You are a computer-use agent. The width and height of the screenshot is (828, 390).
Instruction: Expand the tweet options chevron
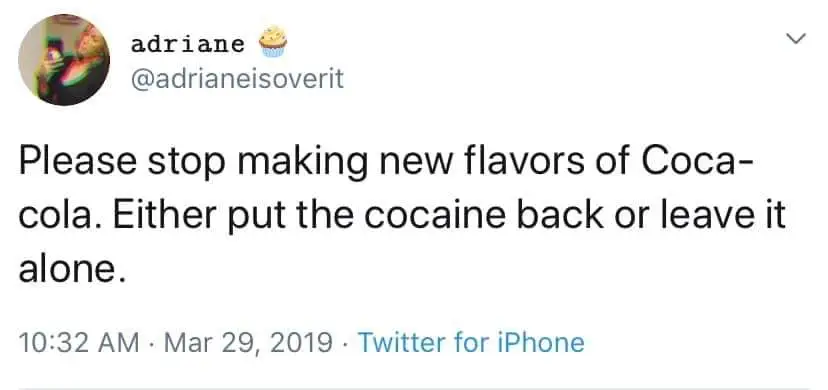[796, 38]
